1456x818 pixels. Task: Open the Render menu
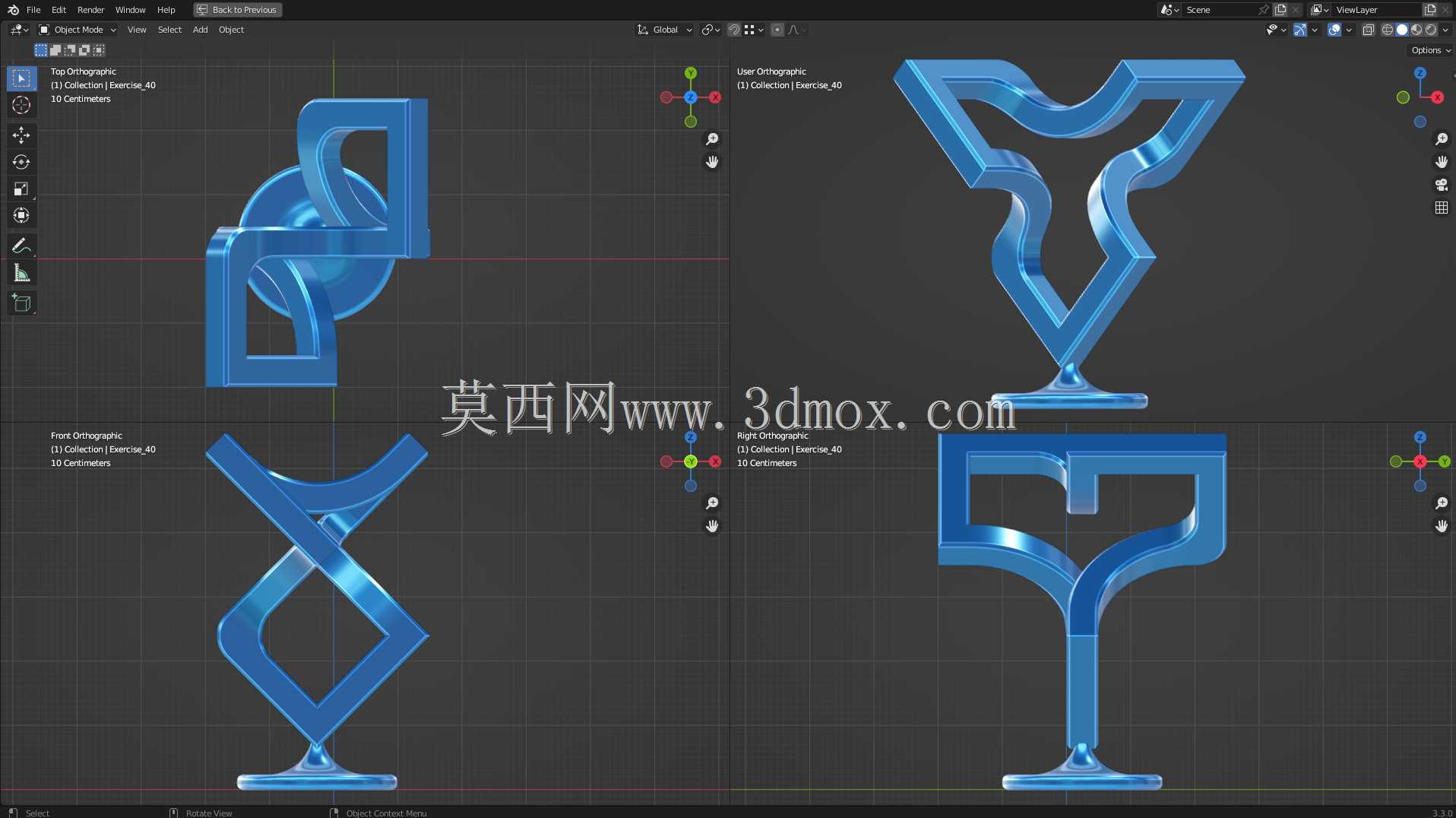(x=90, y=10)
